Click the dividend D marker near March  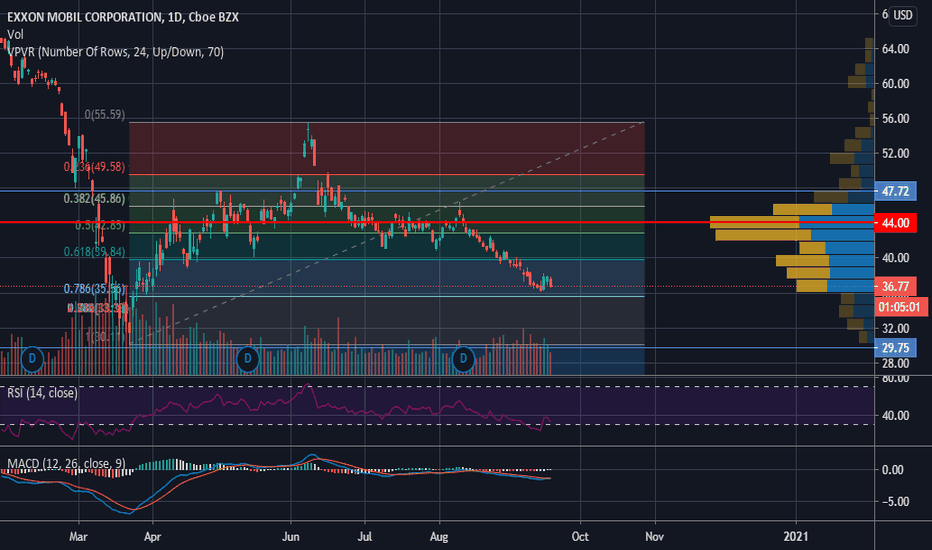click(x=32, y=359)
